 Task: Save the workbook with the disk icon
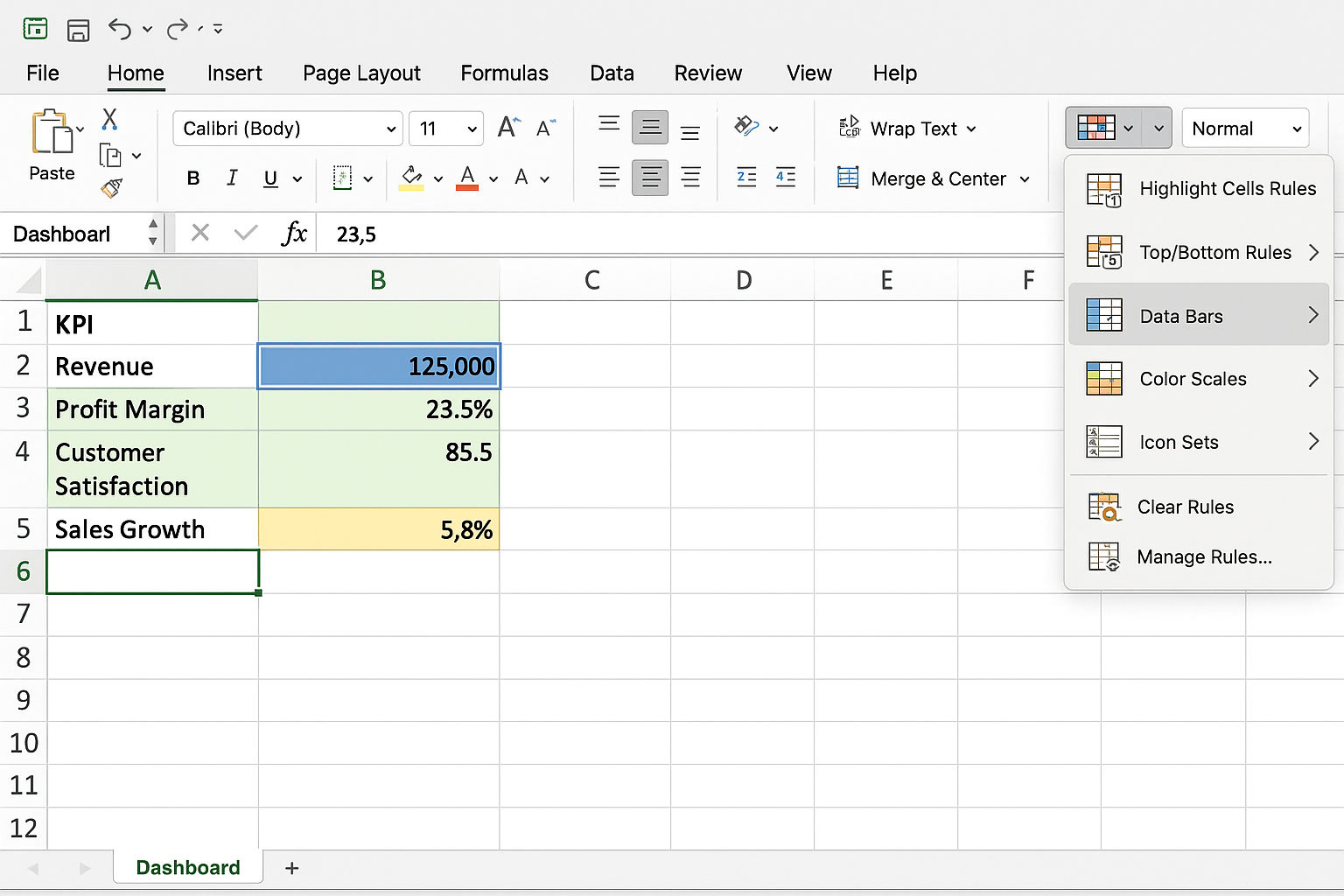(78, 30)
